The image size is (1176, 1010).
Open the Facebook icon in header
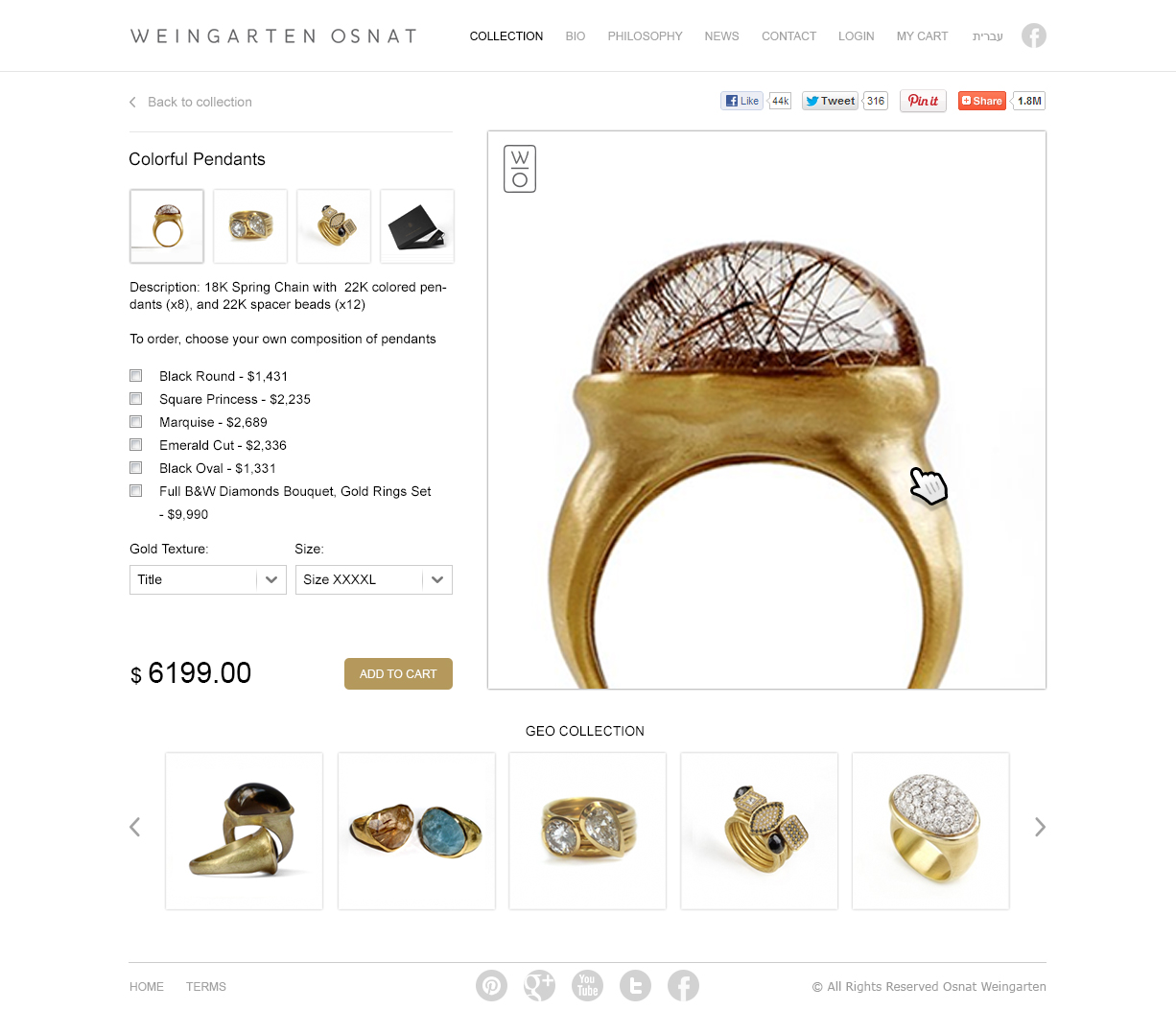click(1033, 35)
